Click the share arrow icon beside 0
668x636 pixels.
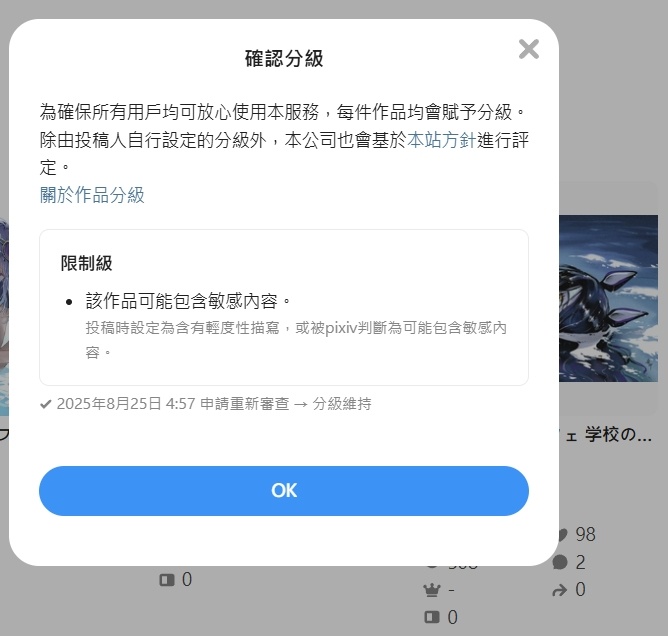point(560,590)
